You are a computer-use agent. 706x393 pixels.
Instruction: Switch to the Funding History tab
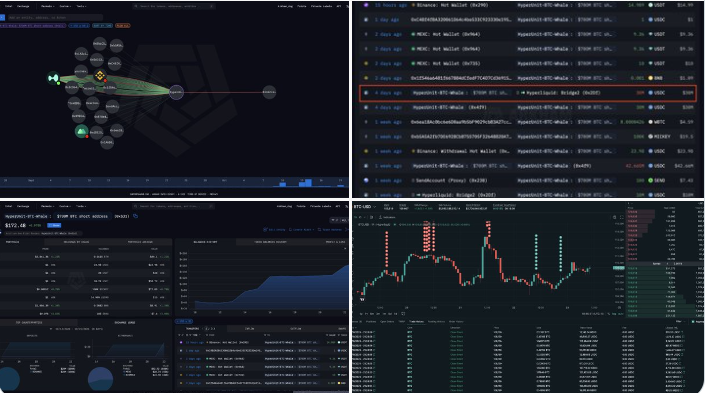[436, 321]
